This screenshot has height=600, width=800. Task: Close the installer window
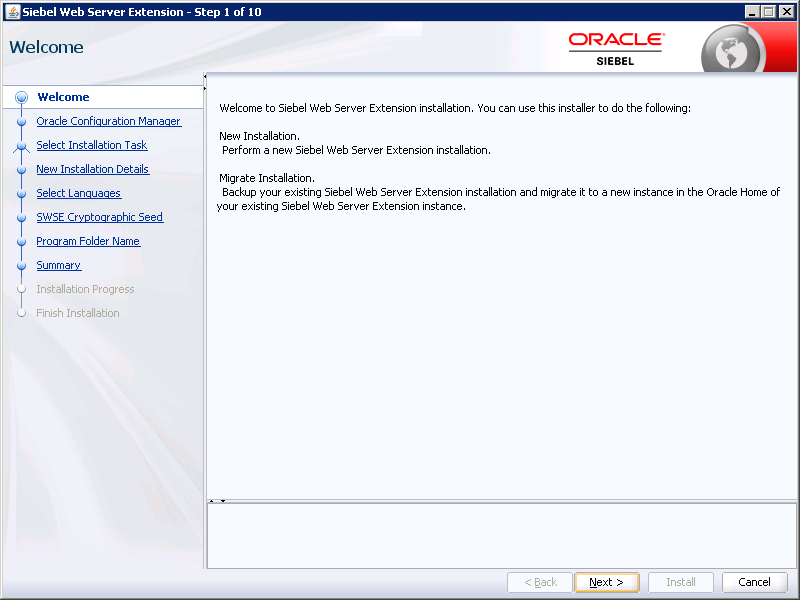[x=787, y=12]
